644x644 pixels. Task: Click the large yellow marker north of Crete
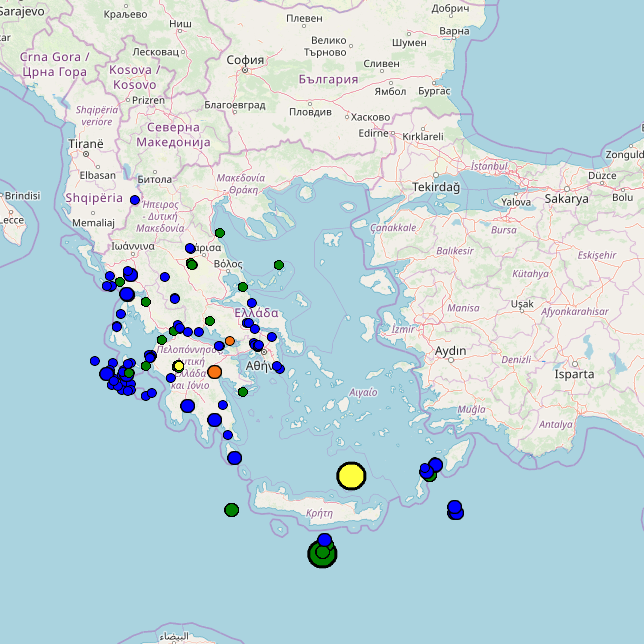[x=351, y=476]
